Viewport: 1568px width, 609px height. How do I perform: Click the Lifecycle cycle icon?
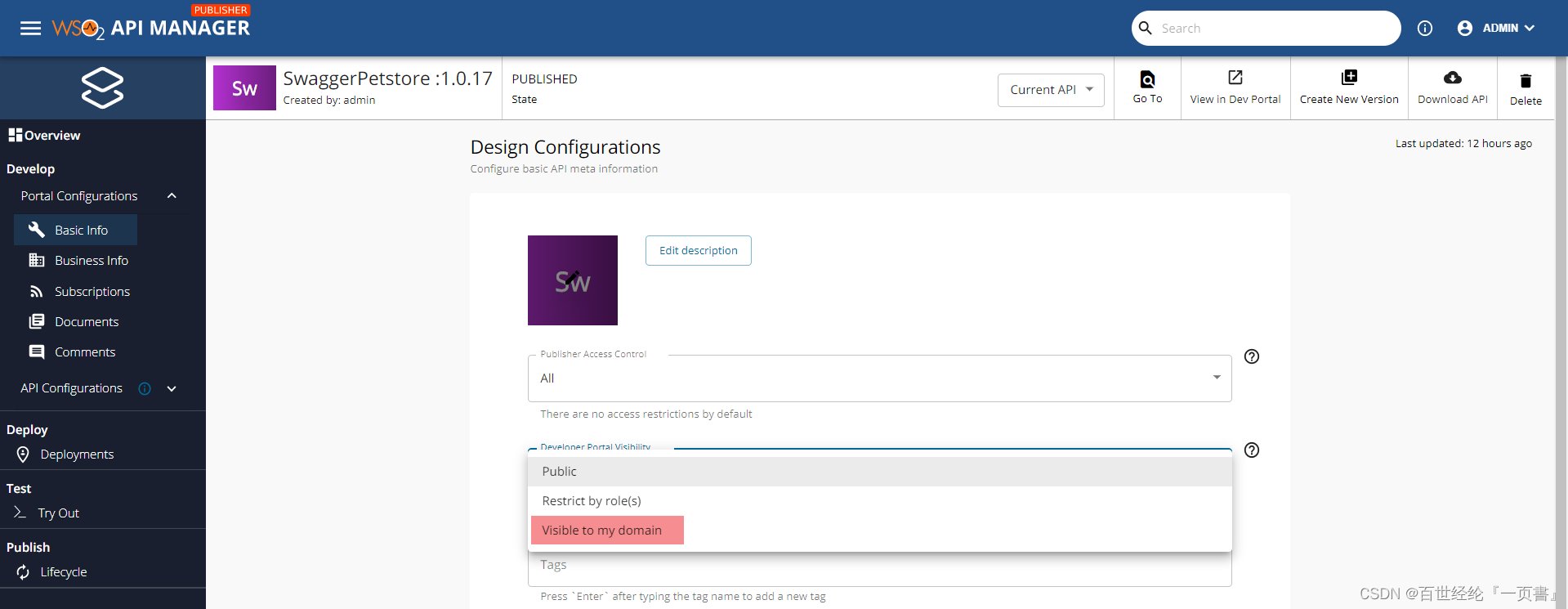coord(23,572)
